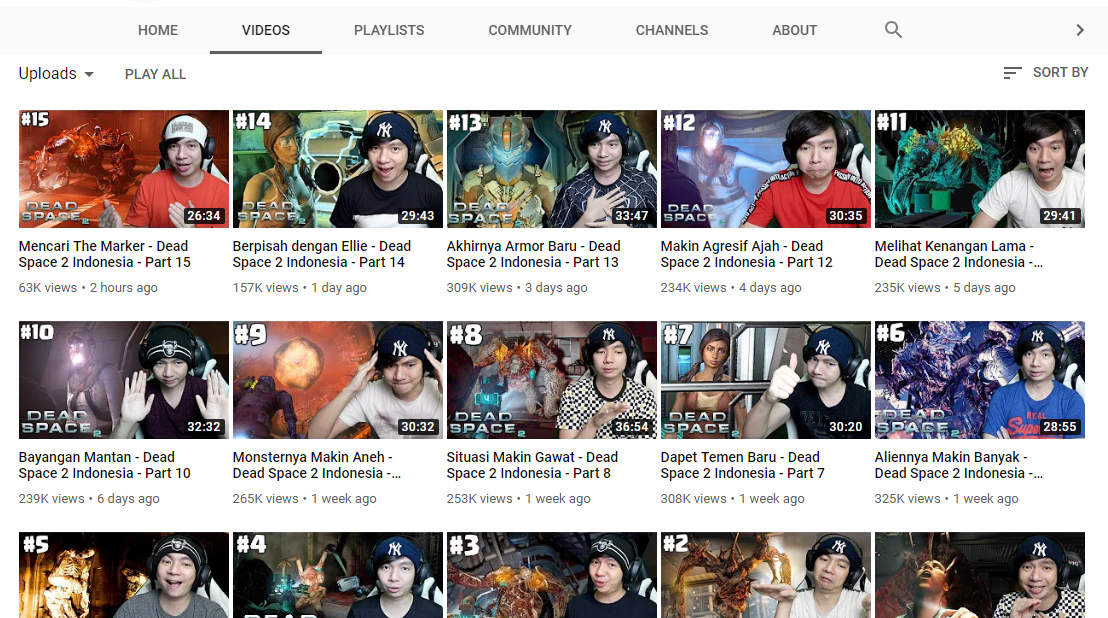
Task: Click '325K views • 1 week ago' text
Action: coord(947,499)
